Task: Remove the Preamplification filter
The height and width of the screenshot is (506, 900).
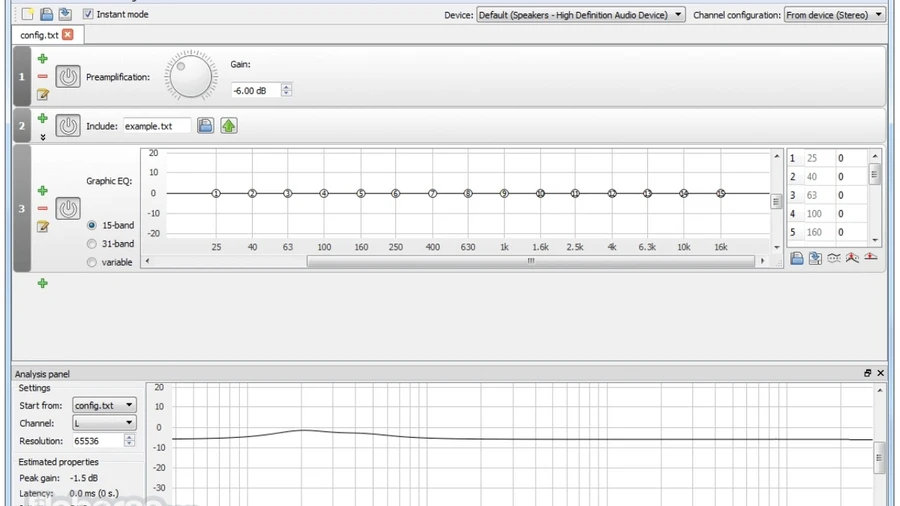Action: pos(42,76)
